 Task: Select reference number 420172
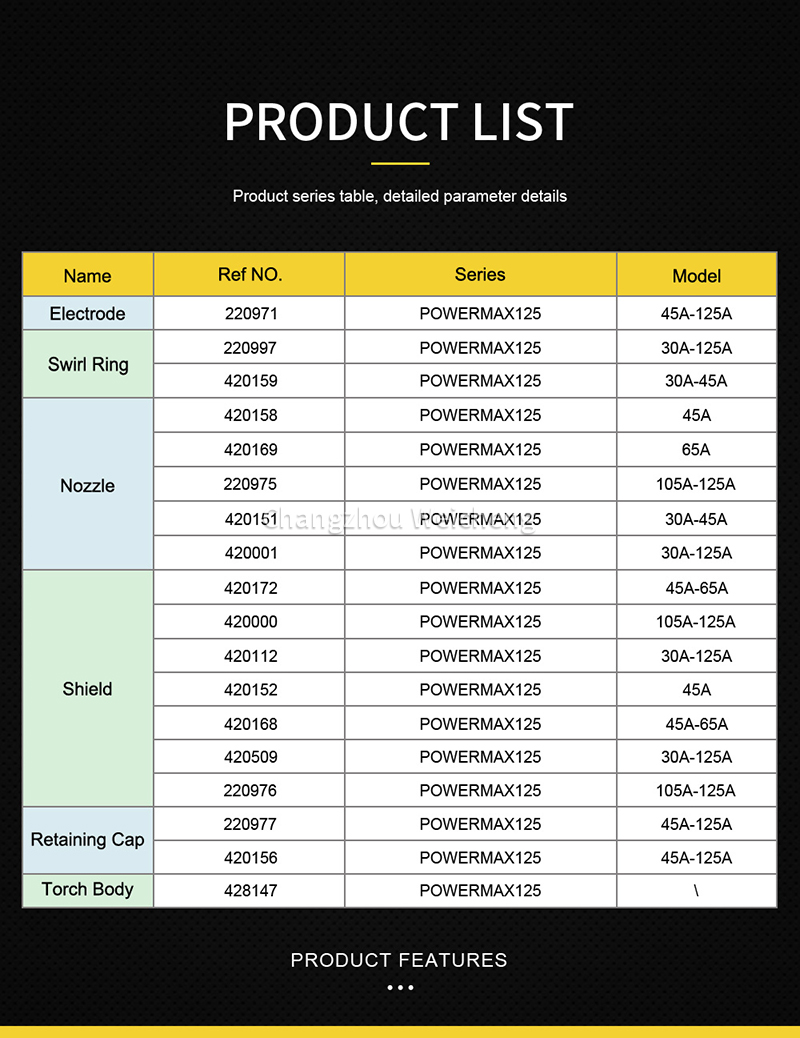point(251,588)
